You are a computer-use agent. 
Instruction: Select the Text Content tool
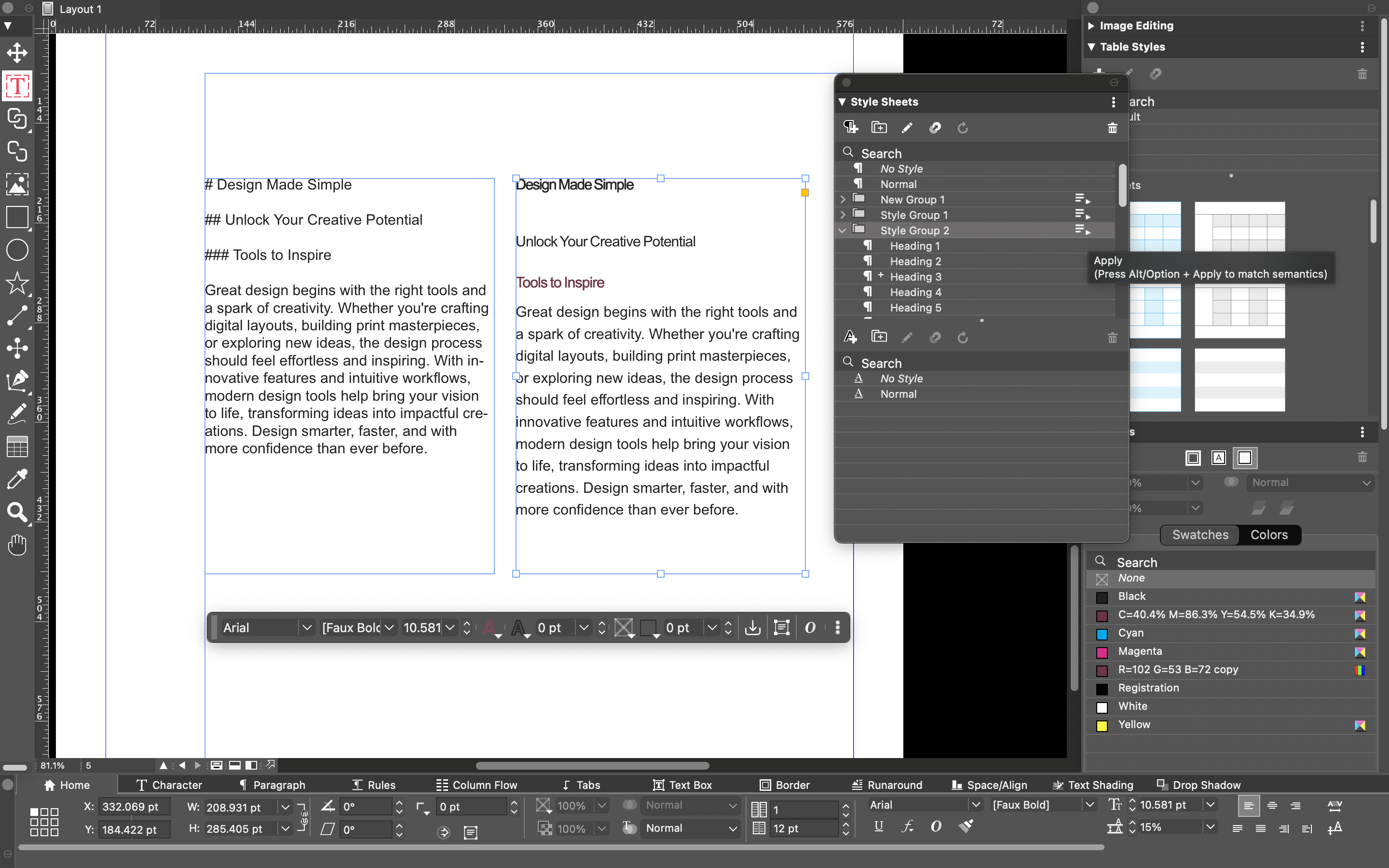pyautogui.click(x=17, y=86)
